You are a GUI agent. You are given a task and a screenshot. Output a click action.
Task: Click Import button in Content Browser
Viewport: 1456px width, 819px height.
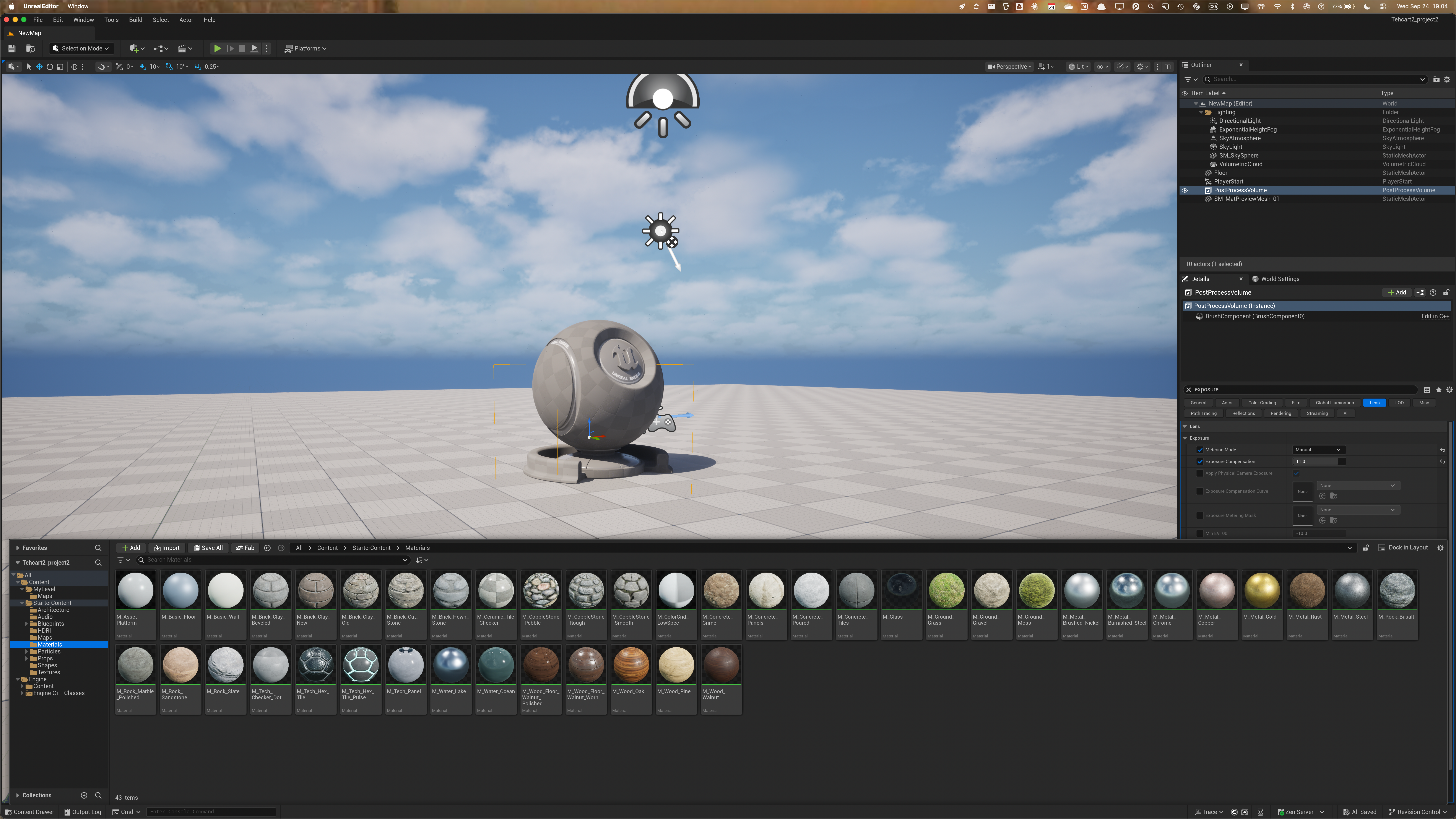[167, 548]
